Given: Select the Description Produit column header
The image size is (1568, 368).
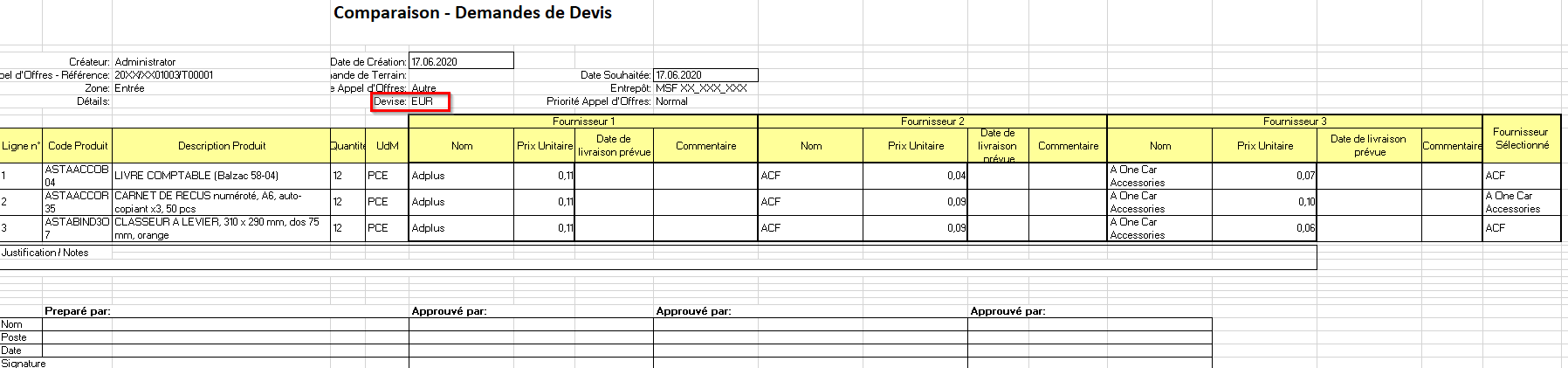Looking at the screenshot, I should (x=222, y=146).
